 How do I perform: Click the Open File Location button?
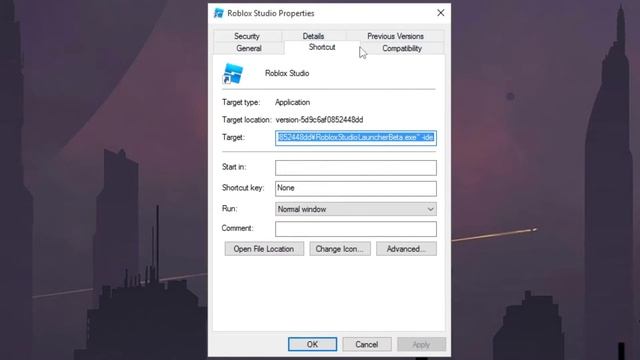pos(264,249)
